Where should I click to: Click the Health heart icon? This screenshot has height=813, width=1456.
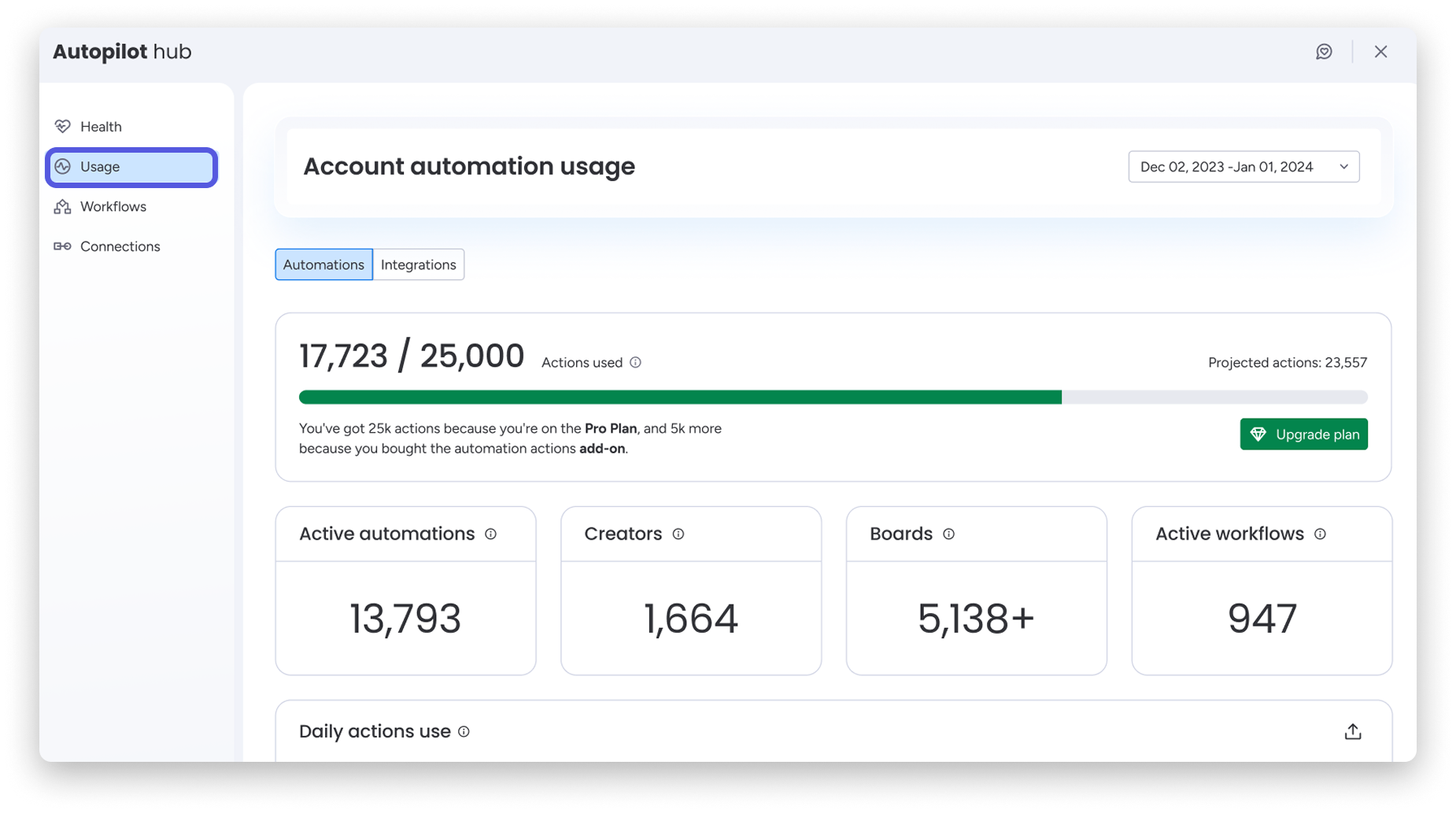(x=63, y=127)
